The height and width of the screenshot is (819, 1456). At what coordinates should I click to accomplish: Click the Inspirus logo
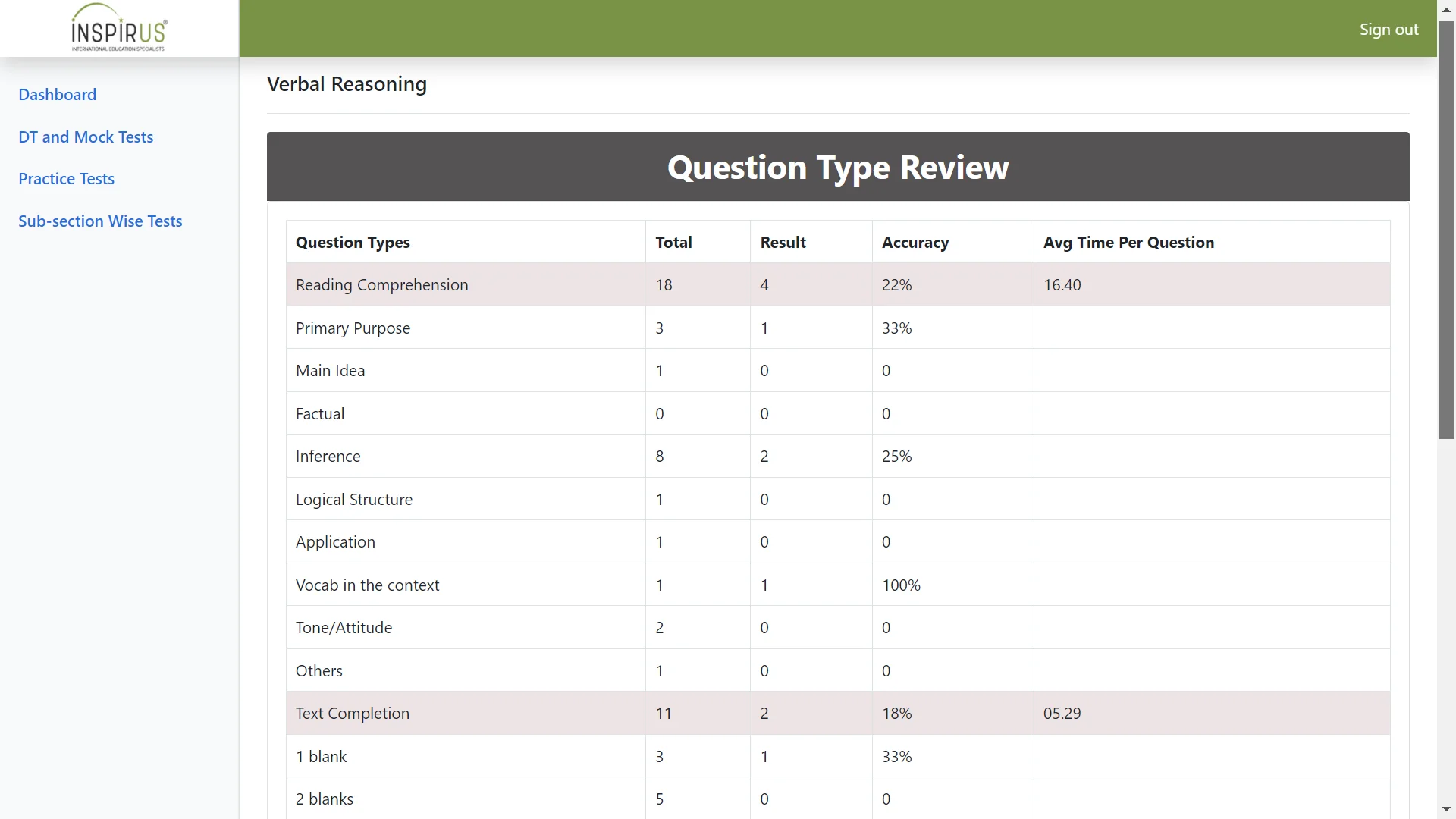[x=119, y=28]
